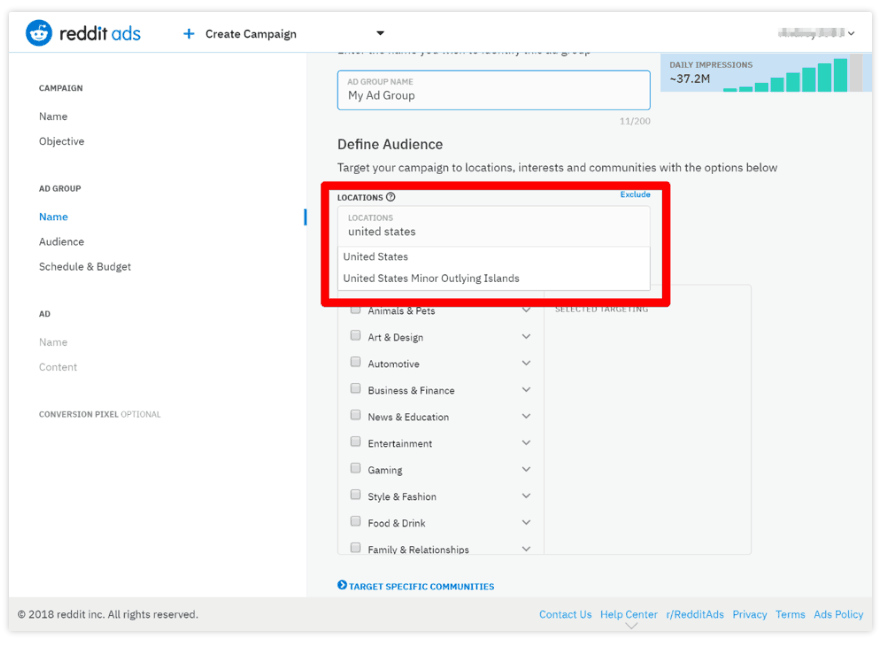Check the Art & Design checkbox
The width and height of the screenshot is (883, 649).
[355, 336]
